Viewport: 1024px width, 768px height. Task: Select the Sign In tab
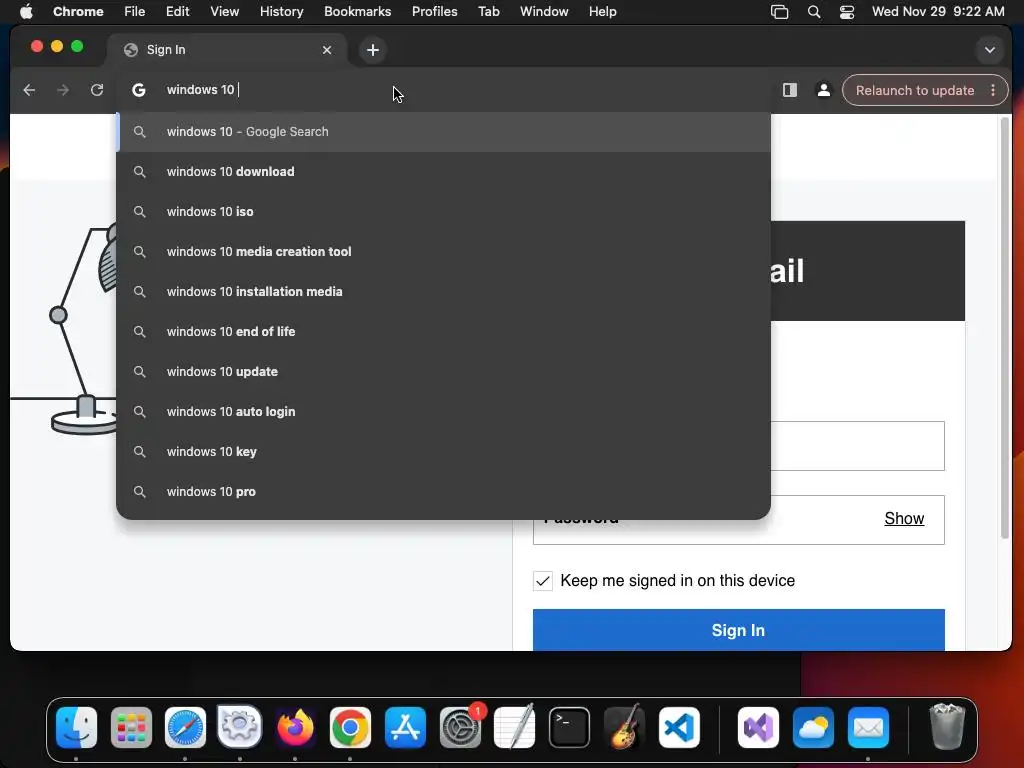pyautogui.click(x=226, y=50)
